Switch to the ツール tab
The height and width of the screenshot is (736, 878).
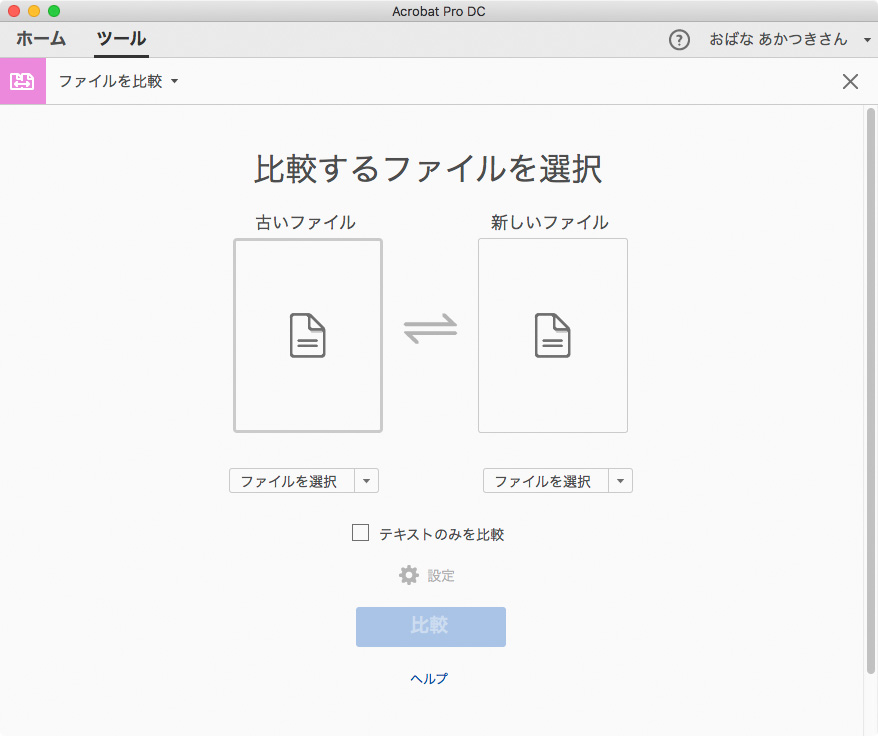121,40
